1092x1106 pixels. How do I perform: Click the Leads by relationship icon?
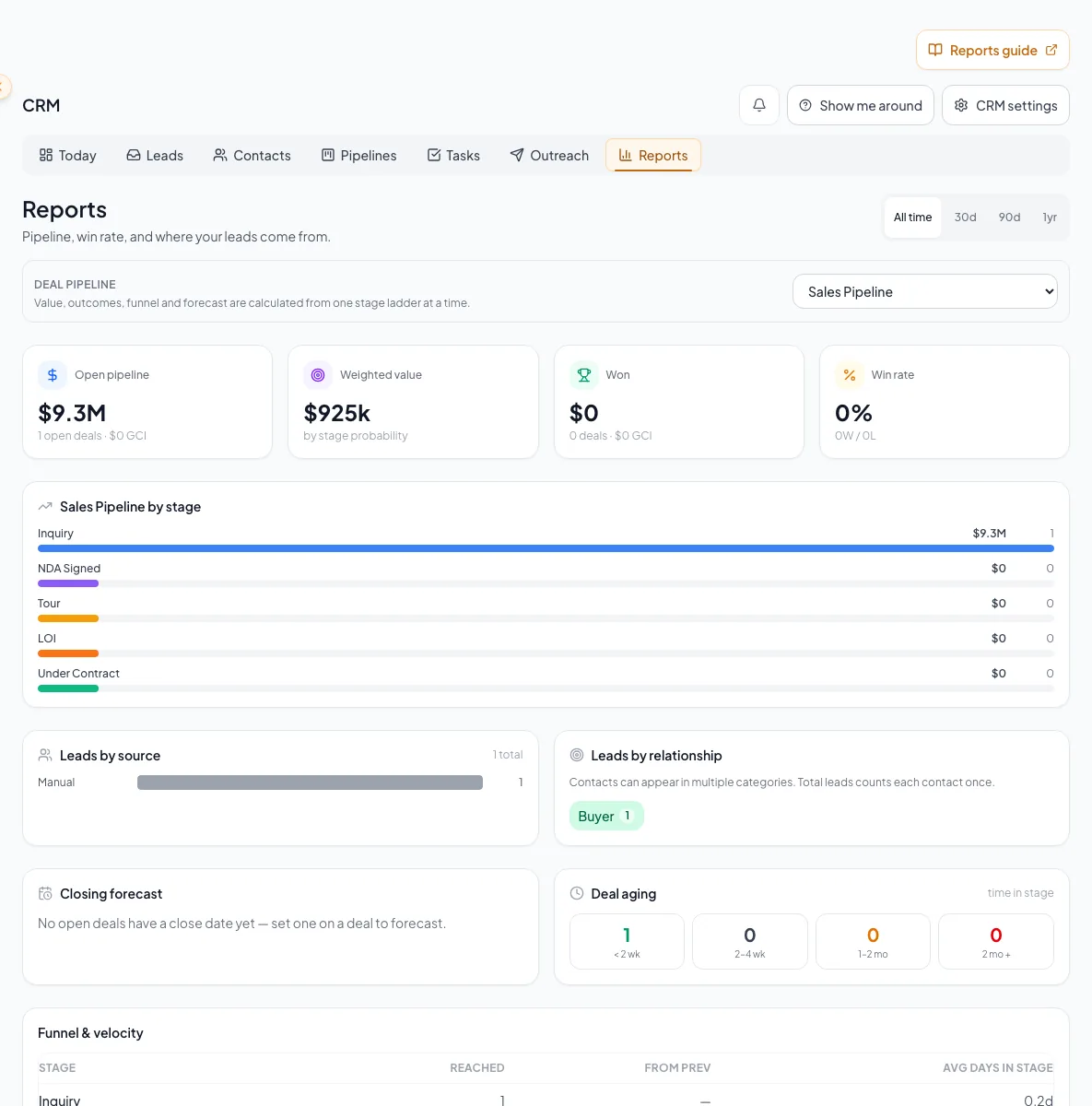[577, 755]
